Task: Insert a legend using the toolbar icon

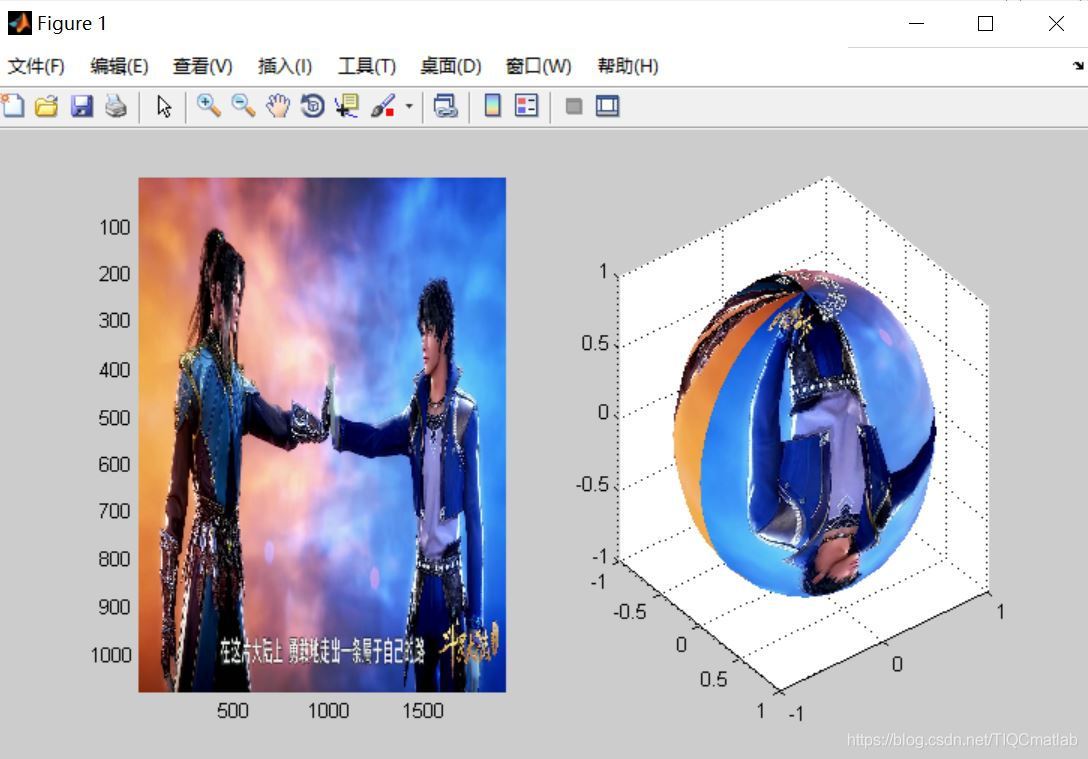Action: (527, 106)
